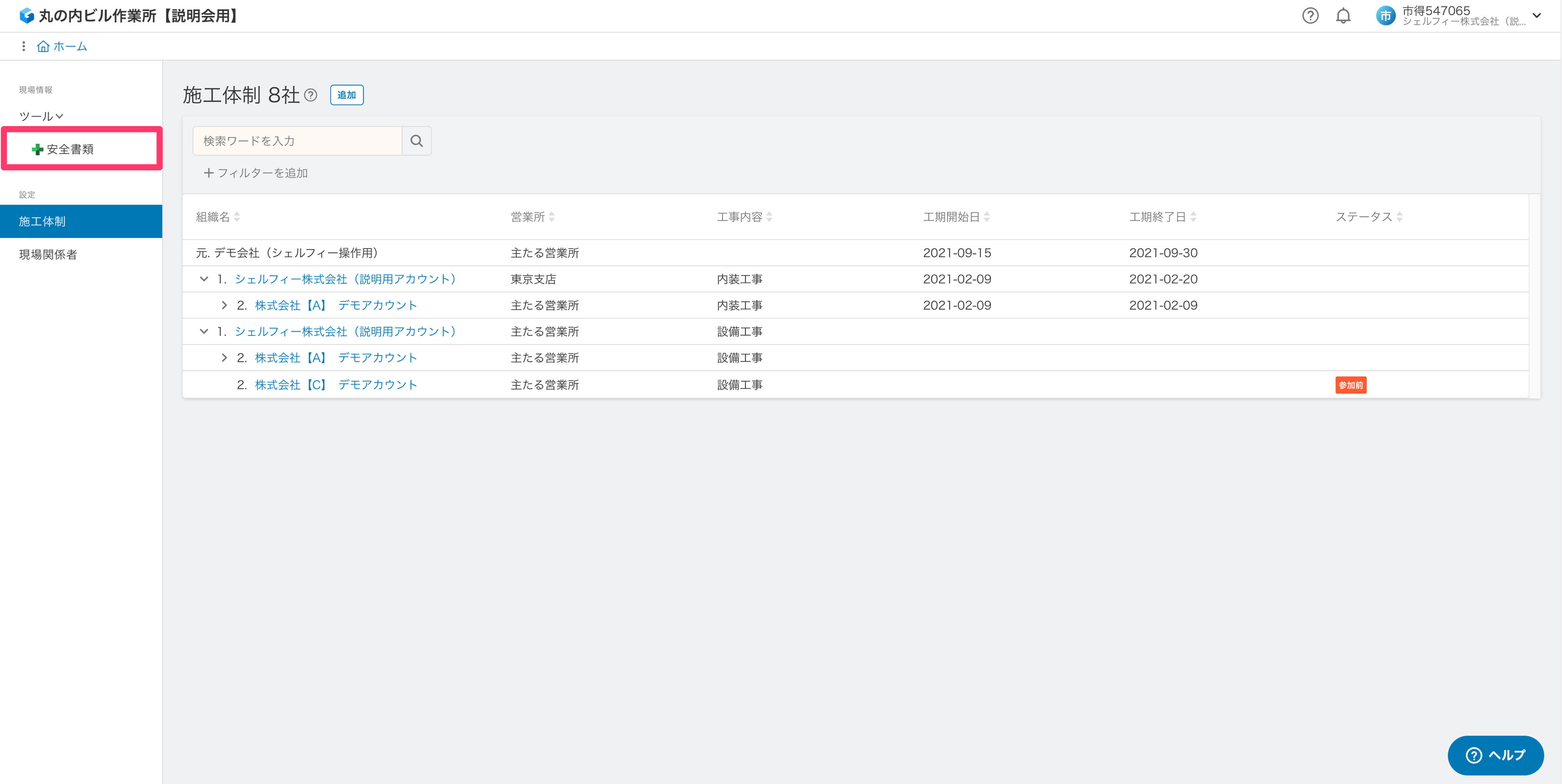Open the notifications bell
Image resolution: width=1562 pixels, height=784 pixels.
1343,16
